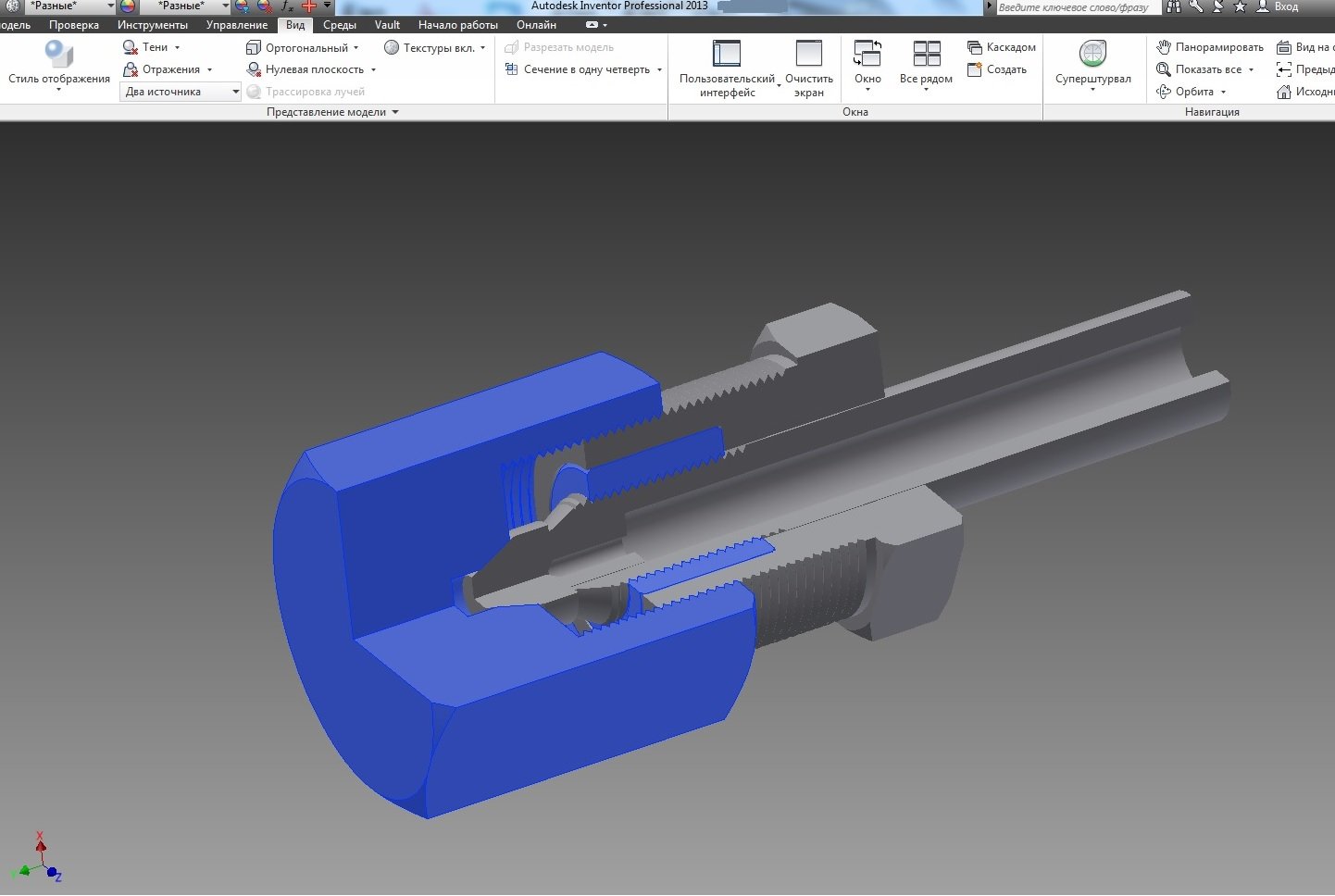Switch to the Инструменты ribbon tab
The height and width of the screenshot is (896, 1335).
pyautogui.click(x=152, y=25)
